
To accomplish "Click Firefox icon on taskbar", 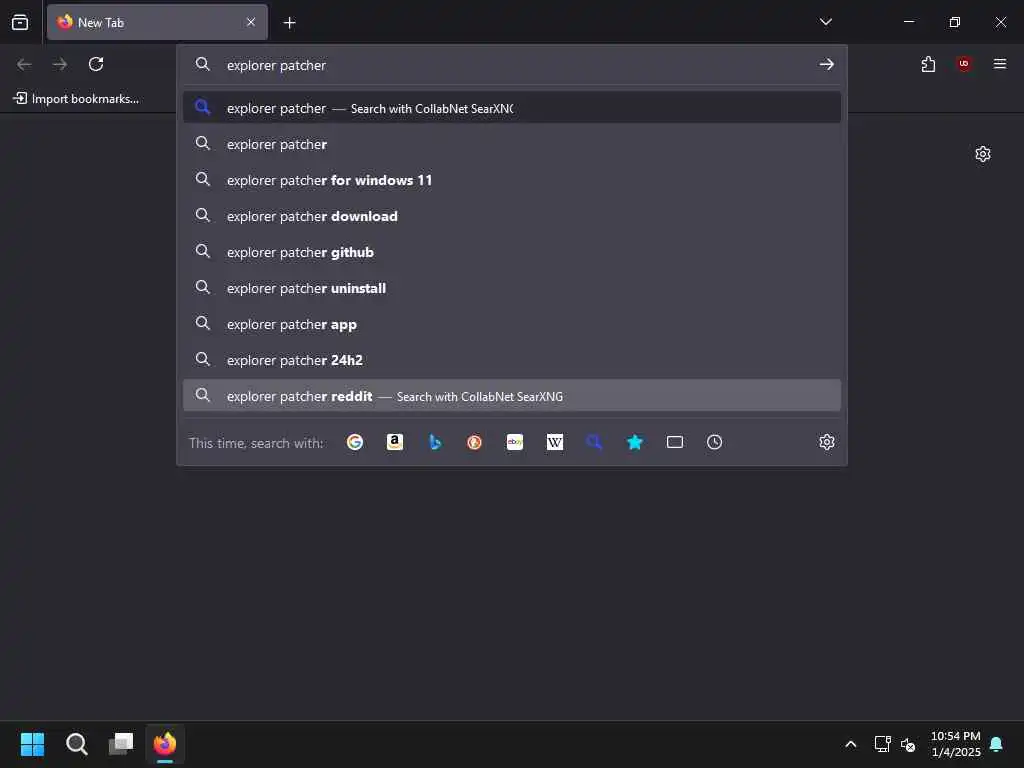I will coord(165,744).
